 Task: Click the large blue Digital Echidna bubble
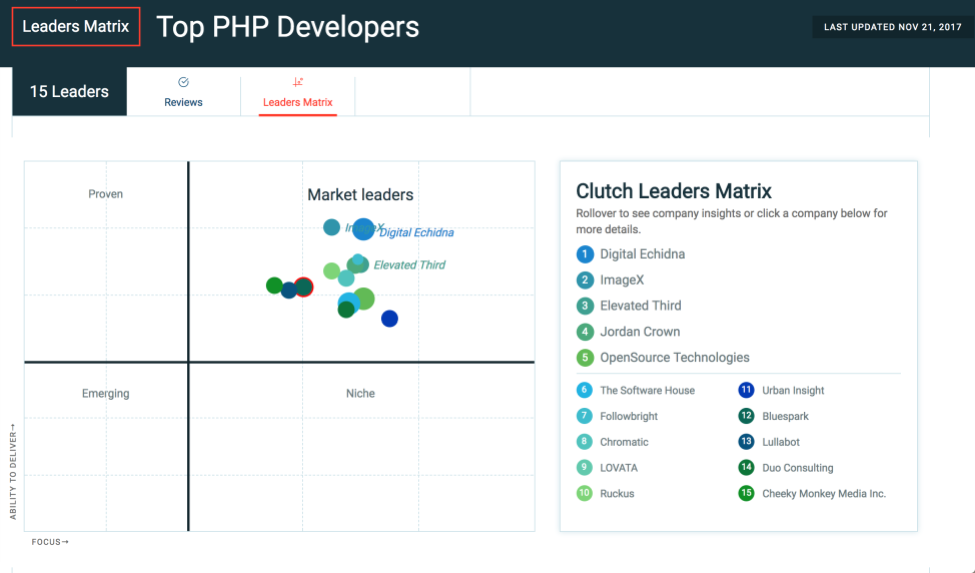[x=364, y=229]
